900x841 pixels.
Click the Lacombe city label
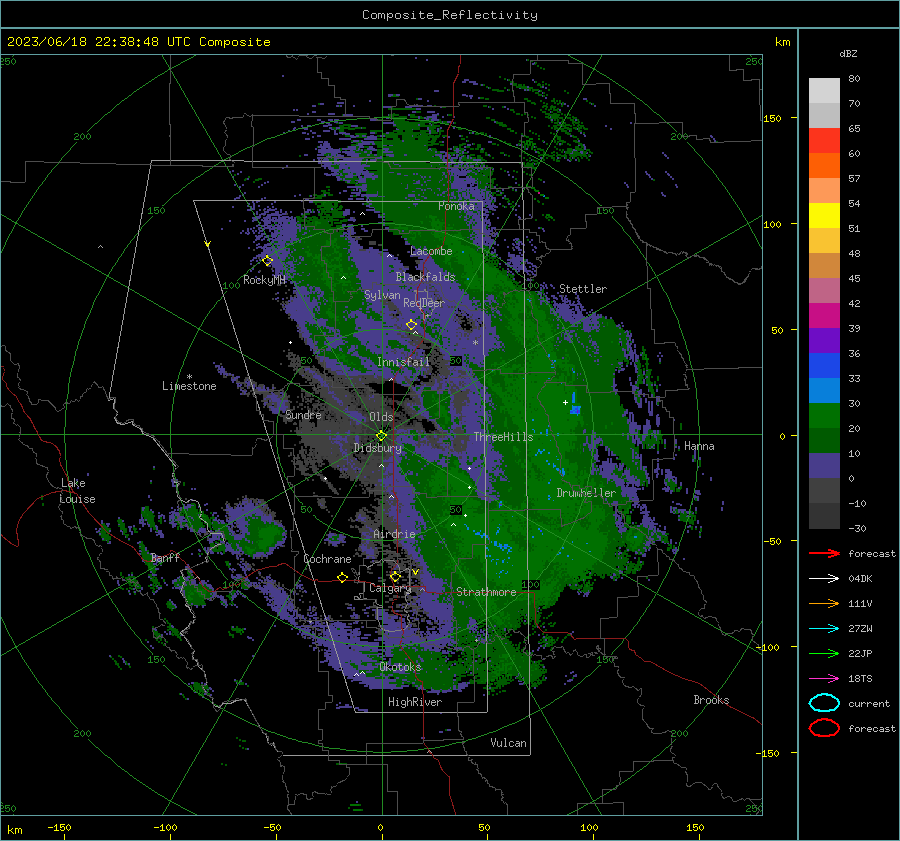[431, 251]
